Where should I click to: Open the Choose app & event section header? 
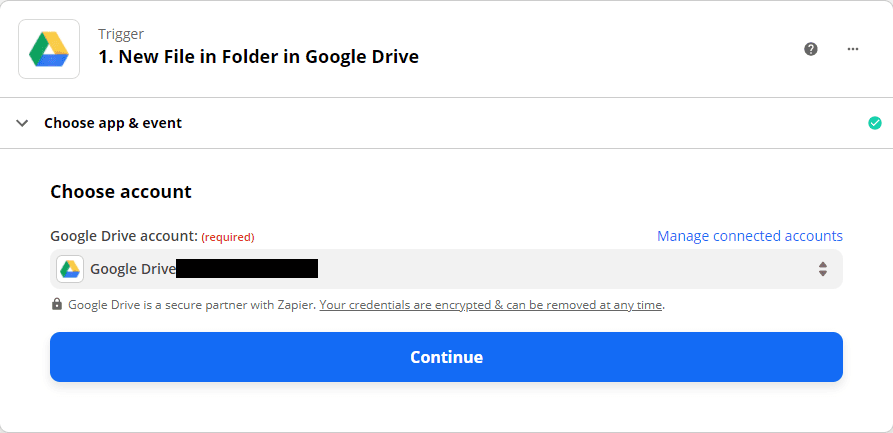(x=113, y=123)
